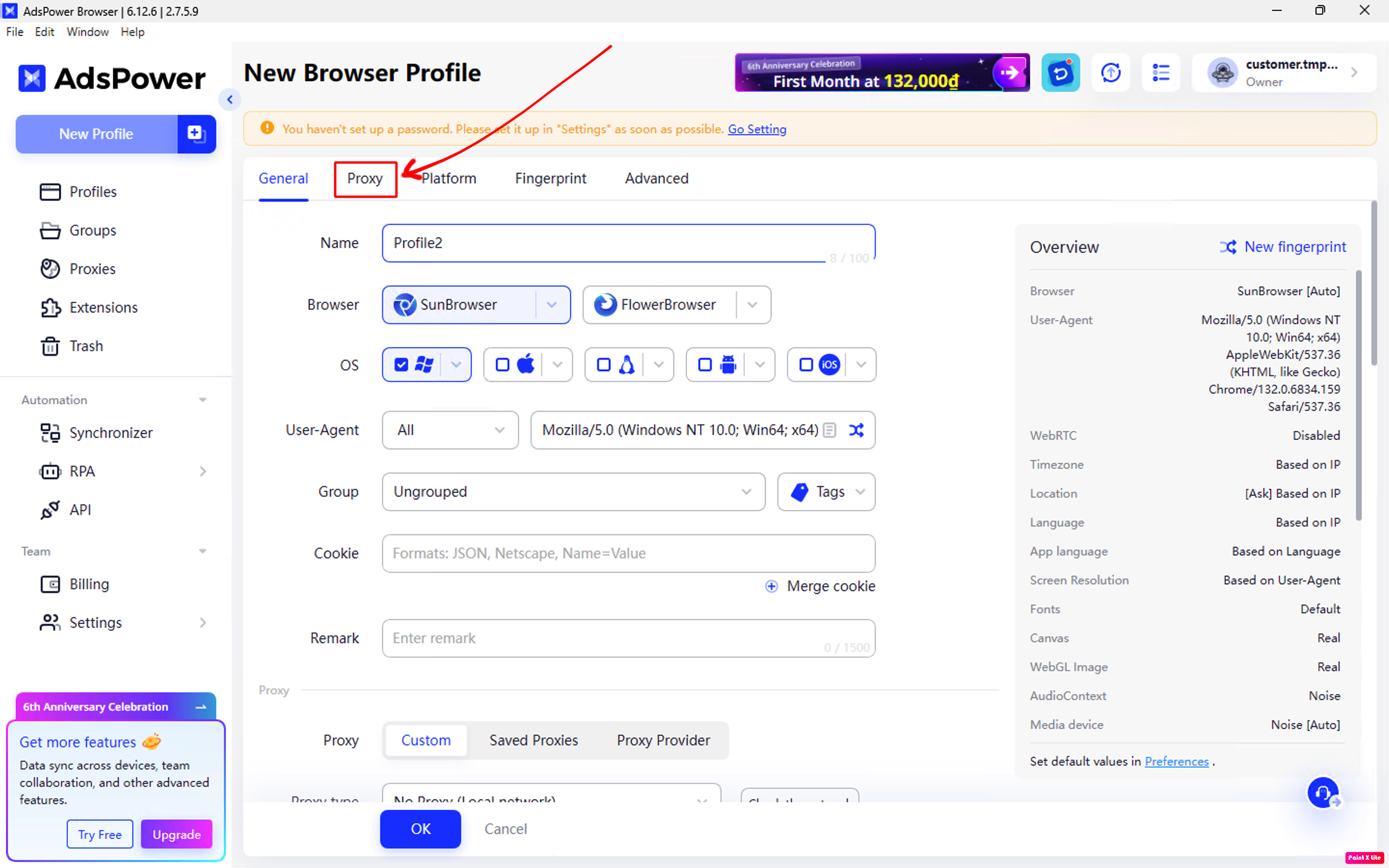Expand the SunBrowser version dropdown arrow
Screen dimensions: 1389x868
[x=552, y=305]
